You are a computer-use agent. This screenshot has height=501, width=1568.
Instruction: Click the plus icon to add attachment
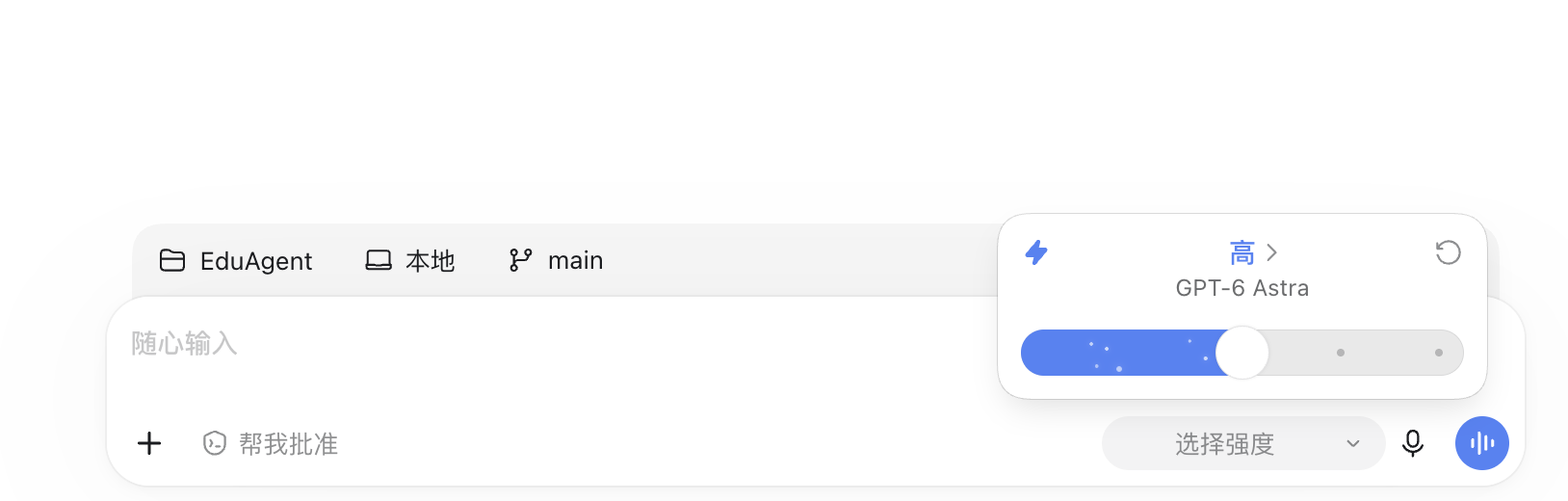pyautogui.click(x=149, y=443)
